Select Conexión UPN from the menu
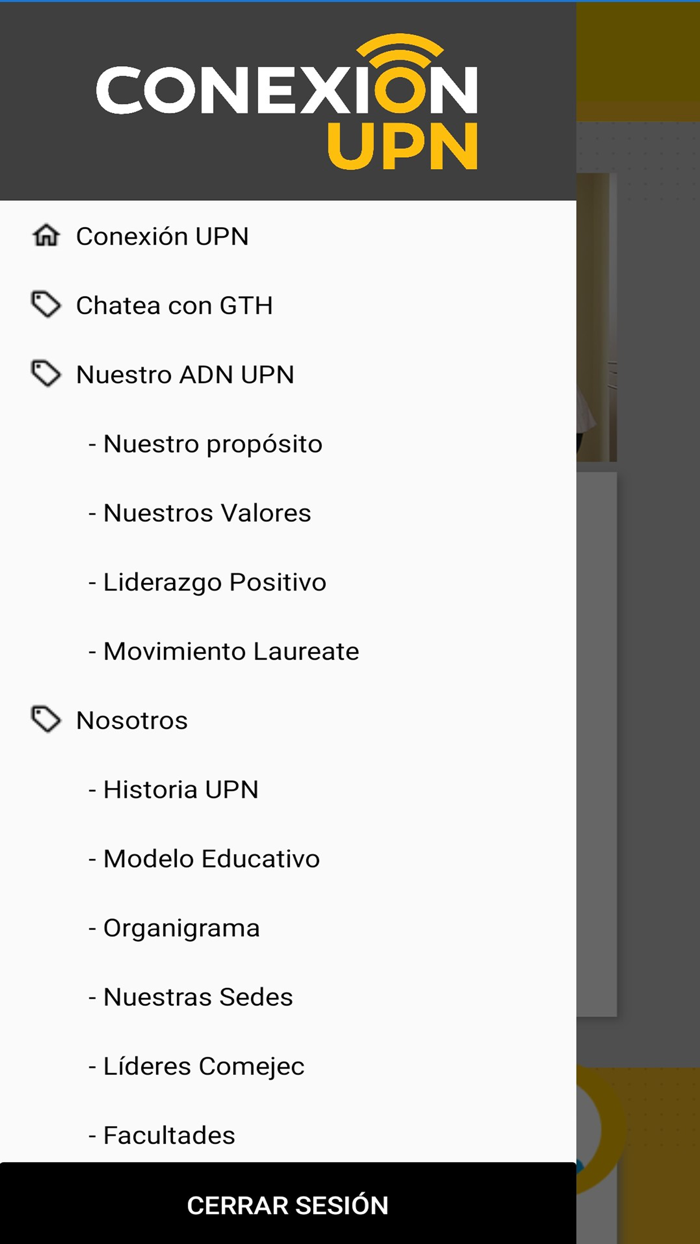Viewport: 700px width, 1244px height. tap(163, 236)
